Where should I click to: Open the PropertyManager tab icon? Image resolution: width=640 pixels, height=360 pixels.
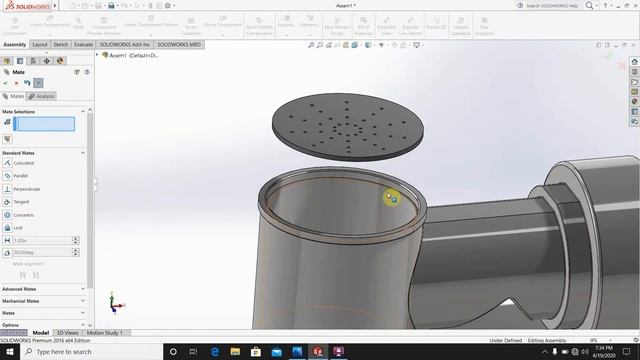(x=20, y=61)
